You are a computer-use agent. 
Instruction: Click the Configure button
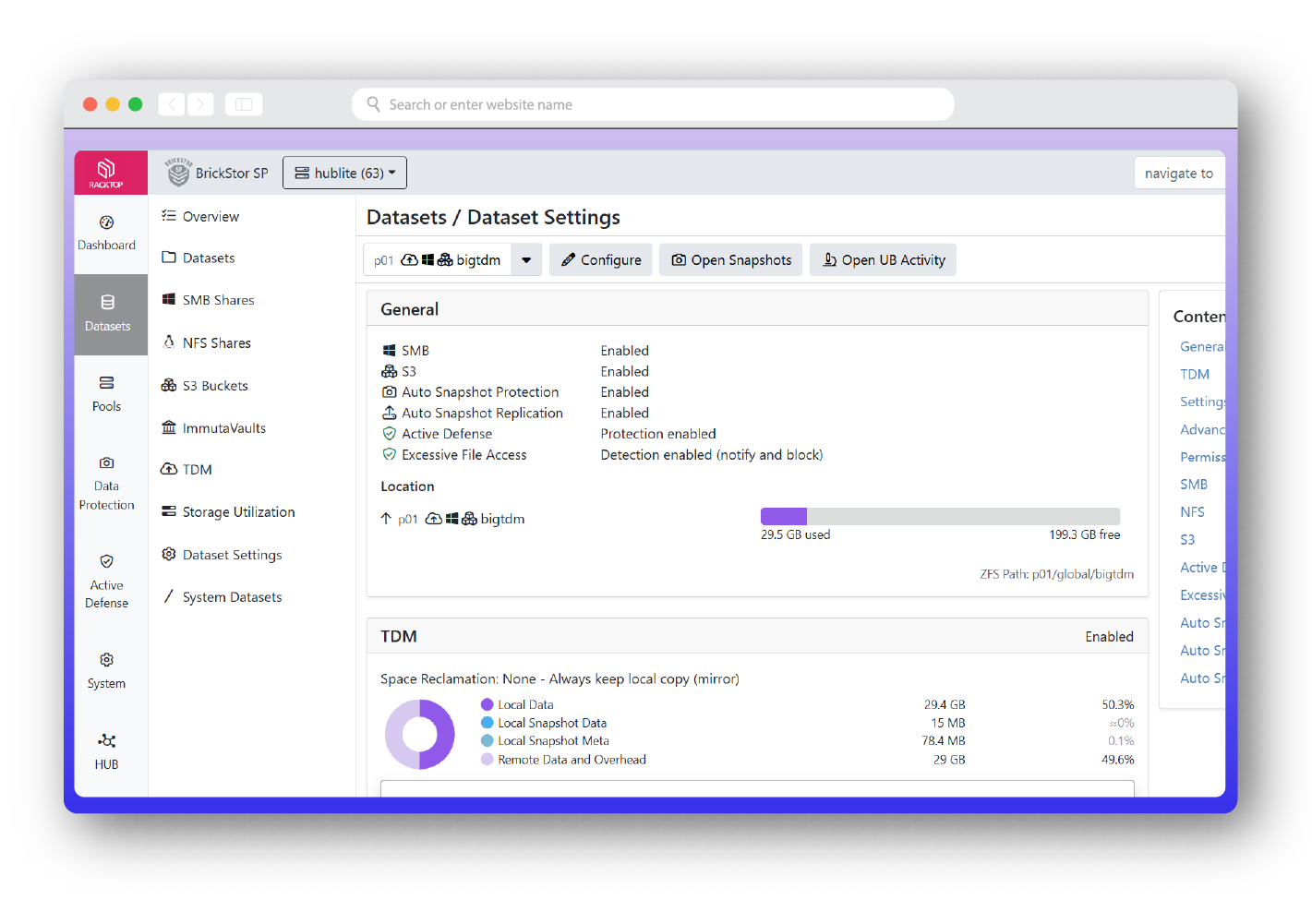pyautogui.click(x=601, y=260)
